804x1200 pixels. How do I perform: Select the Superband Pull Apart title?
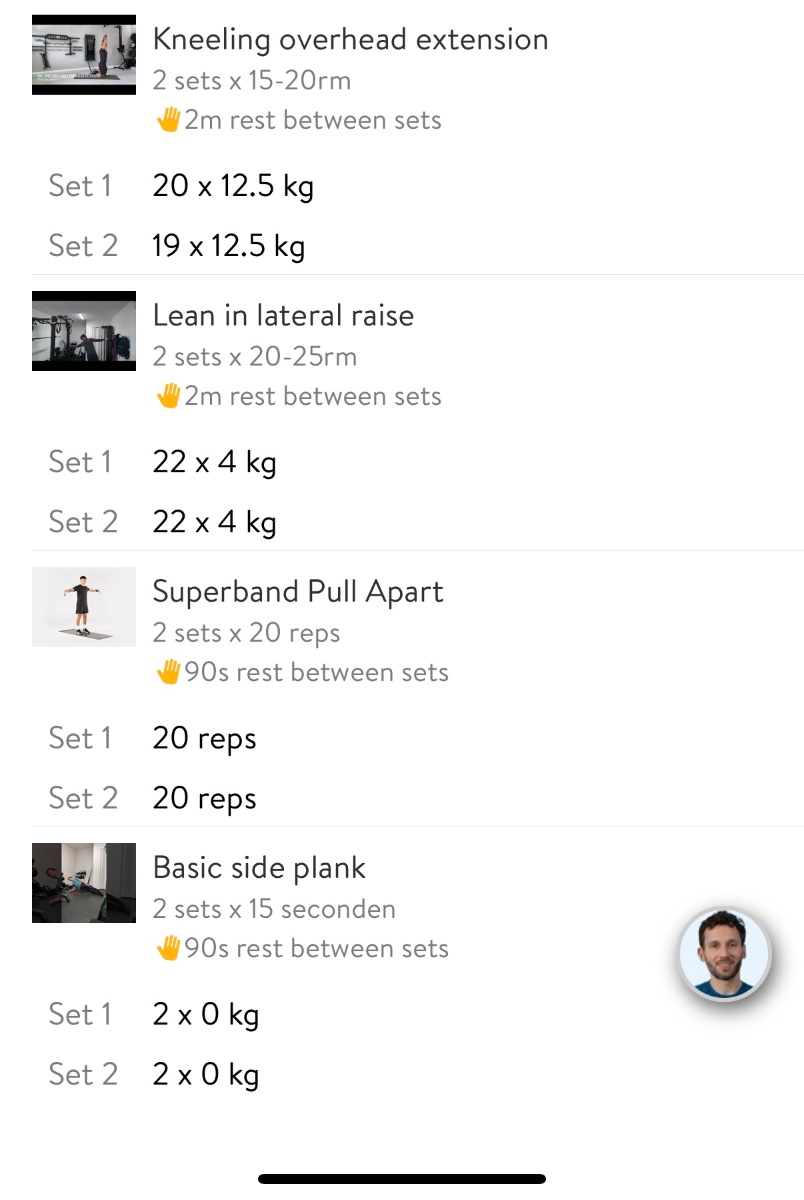click(298, 592)
